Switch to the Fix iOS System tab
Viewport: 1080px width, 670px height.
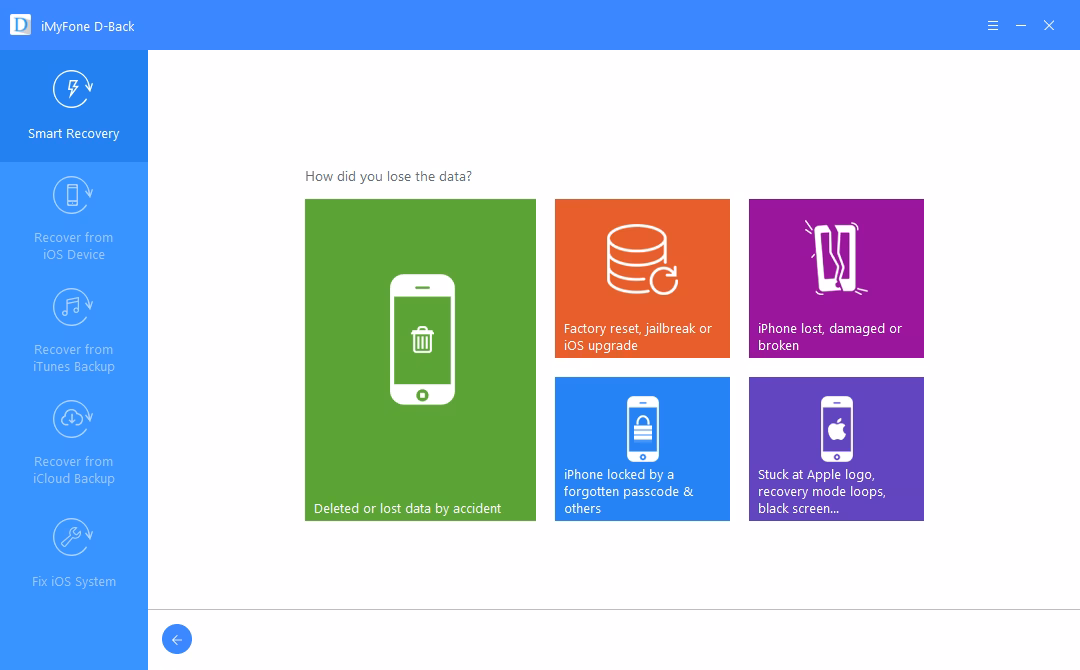click(x=71, y=550)
